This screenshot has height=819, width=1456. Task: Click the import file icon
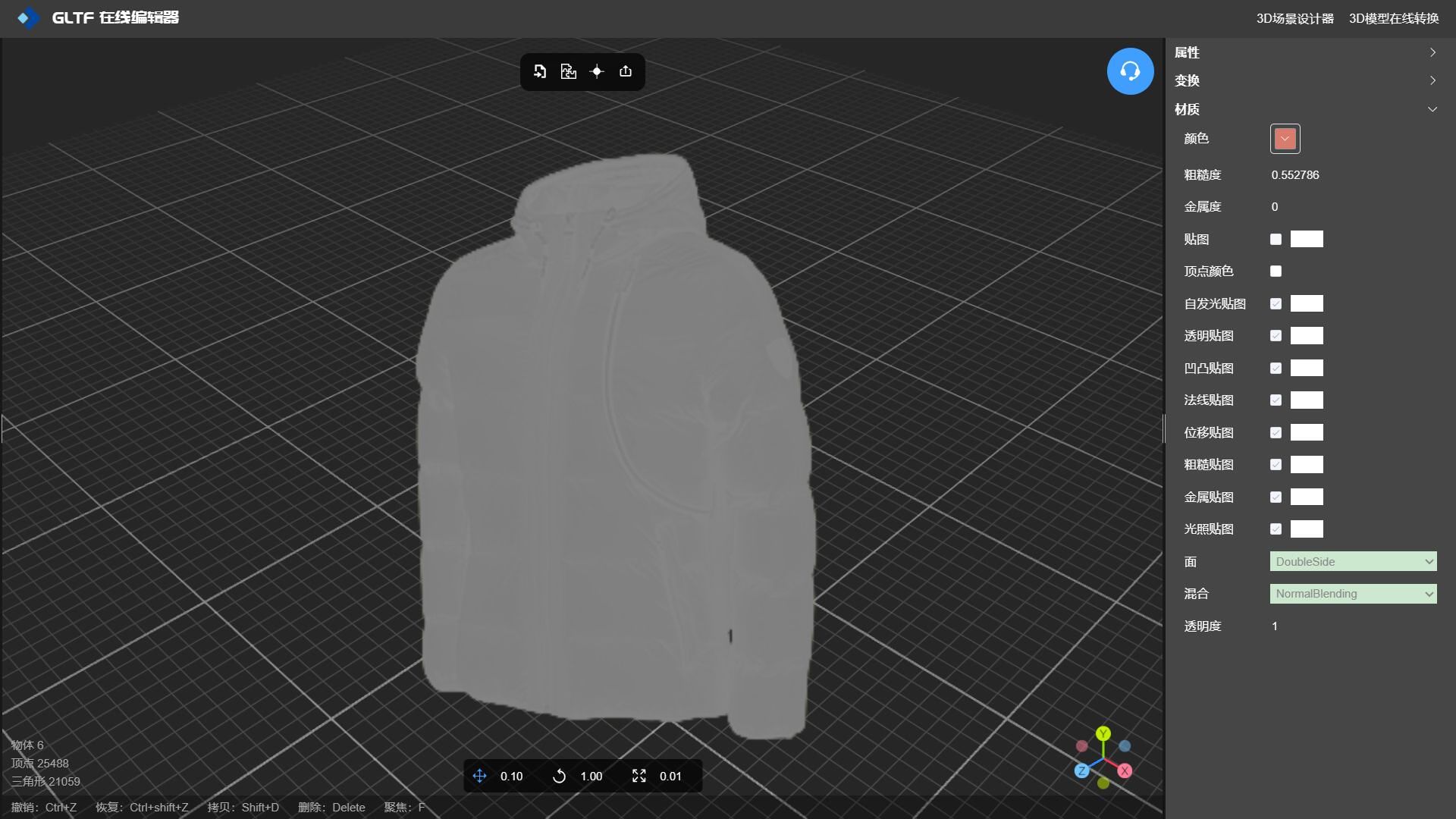pyautogui.click(x=540, y=71)
